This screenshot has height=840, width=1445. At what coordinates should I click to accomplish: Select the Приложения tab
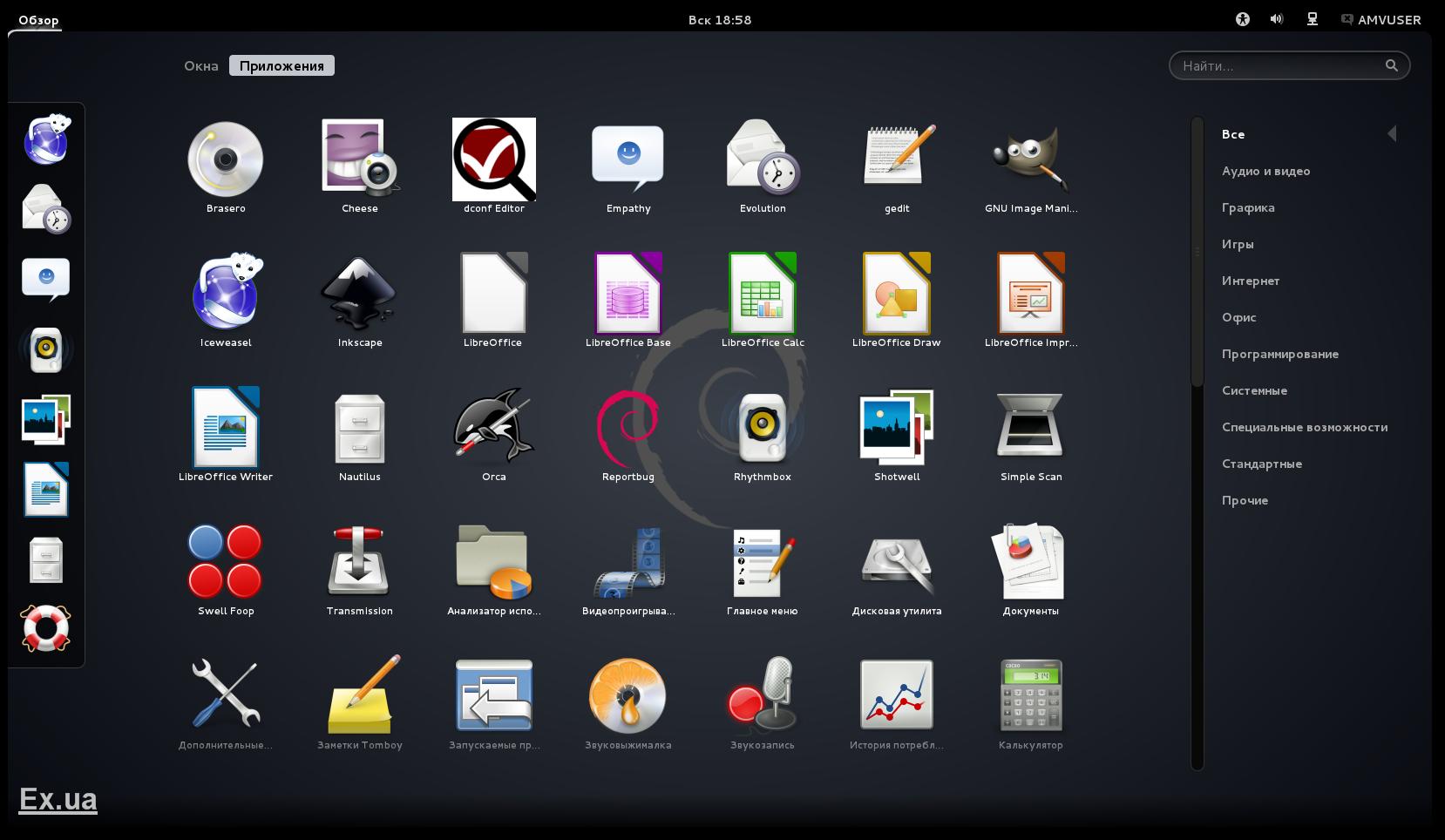coord(282,65)
